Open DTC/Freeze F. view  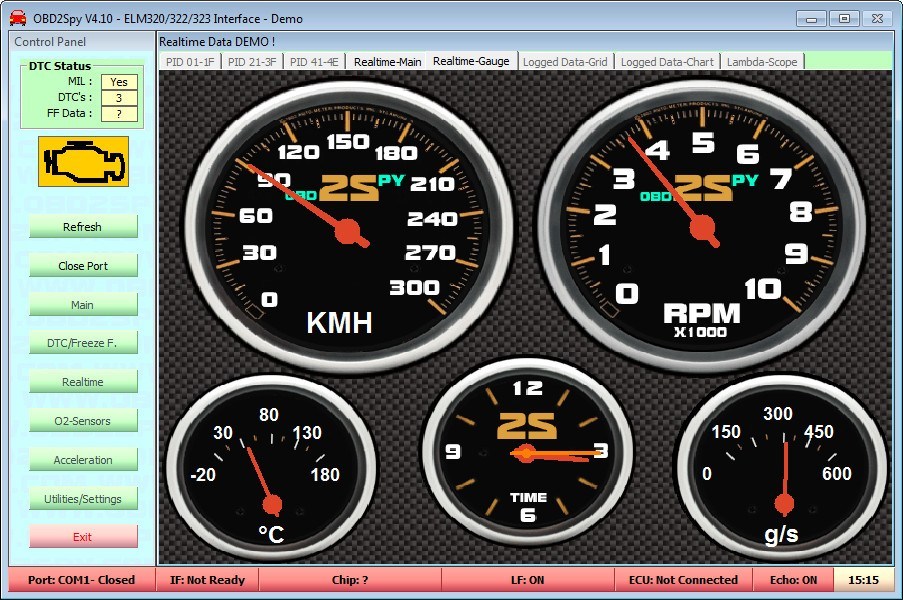[x=84, y=343]
